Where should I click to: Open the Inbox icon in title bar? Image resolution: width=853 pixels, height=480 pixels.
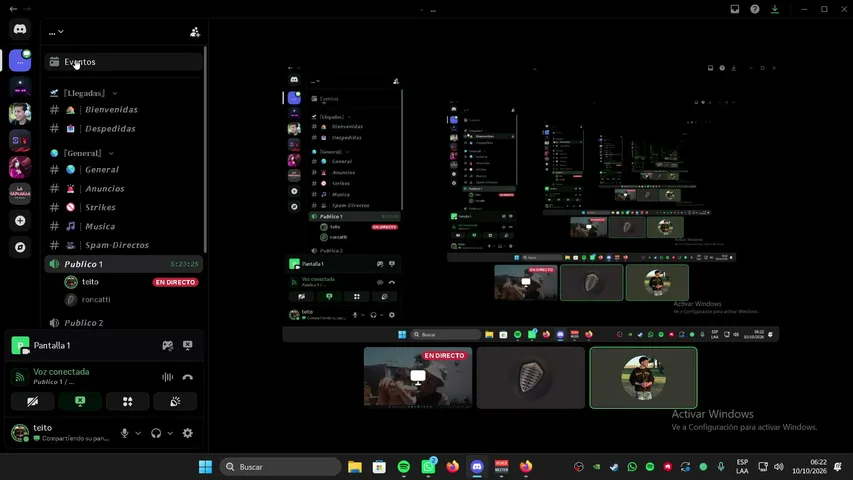coord(735,9)
